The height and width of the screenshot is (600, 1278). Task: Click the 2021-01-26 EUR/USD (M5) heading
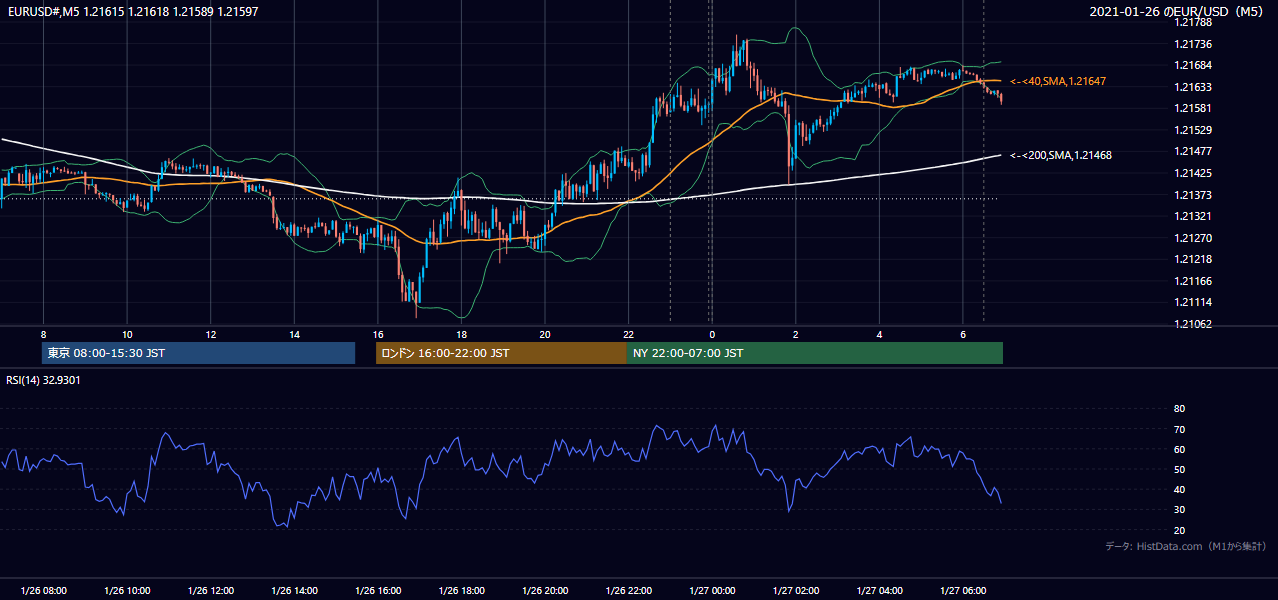(x=1178, y=12)
